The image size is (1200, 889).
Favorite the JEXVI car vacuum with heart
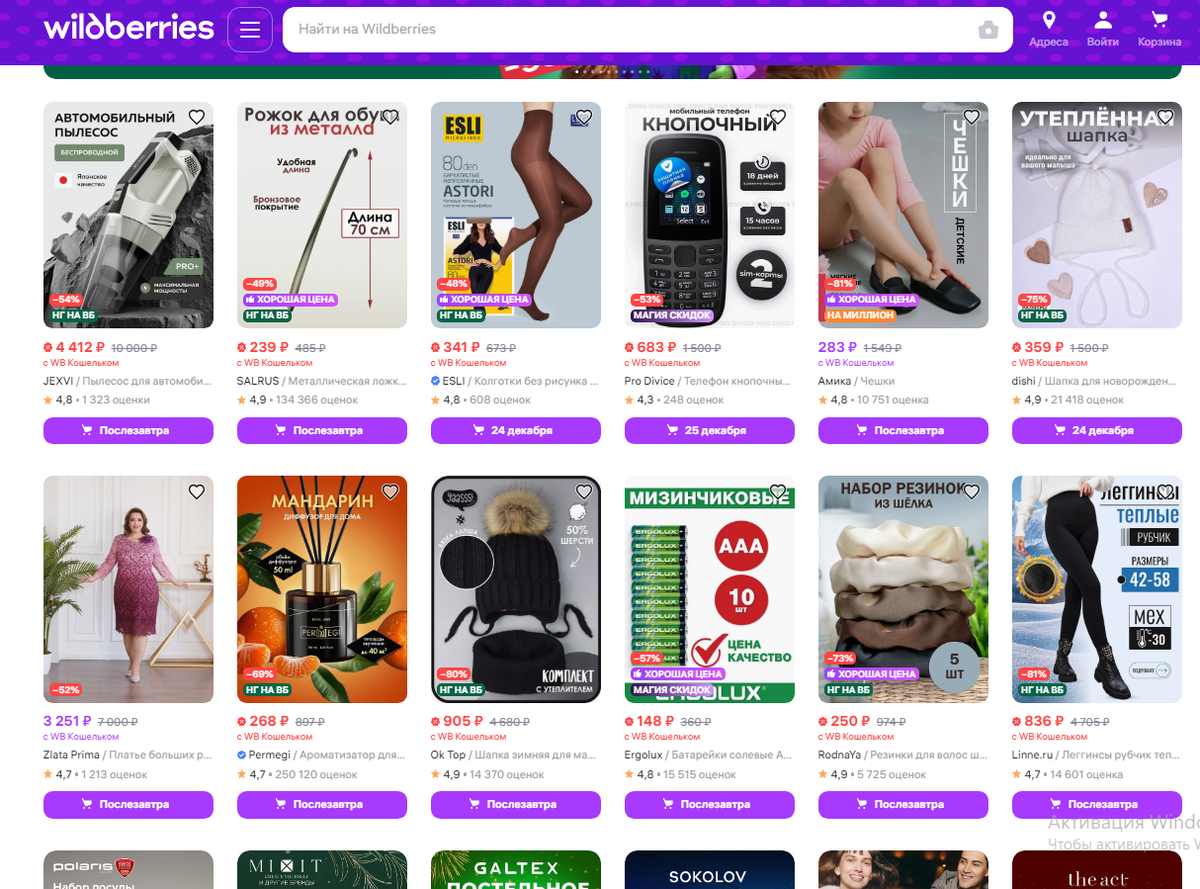click(197, 117)
